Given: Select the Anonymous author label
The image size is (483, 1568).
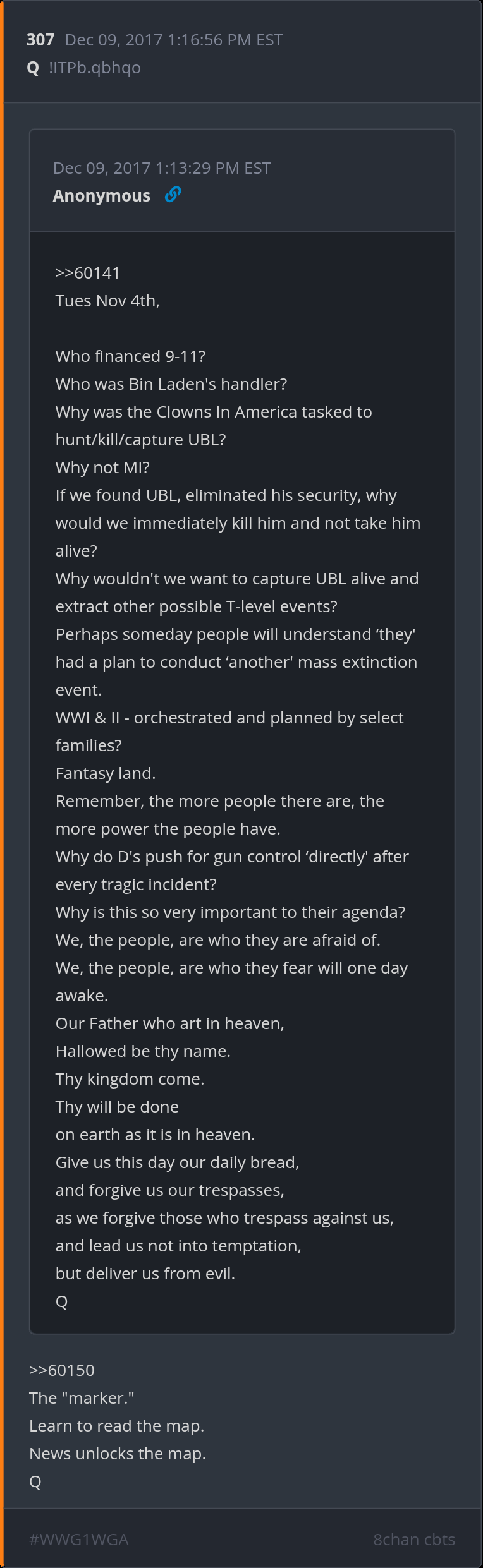Looking at the screenshot, I should coord(102,196).
